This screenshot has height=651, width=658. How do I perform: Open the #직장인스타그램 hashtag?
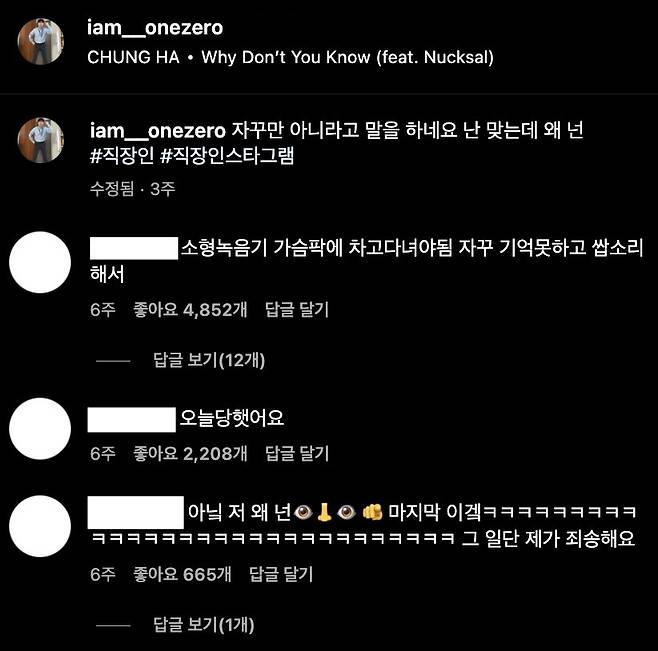(x=227, y=156)
